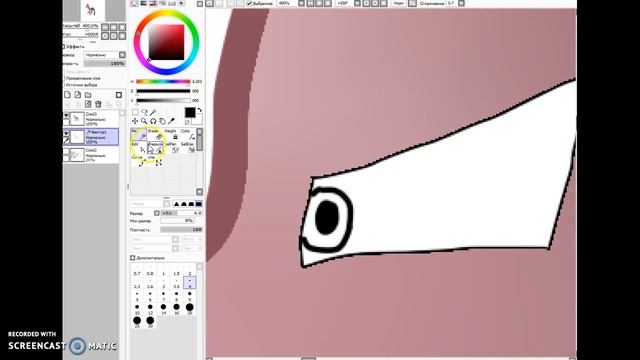The width and height of the screenshot is (640, 360).
Task: Show the Слой1 layer visibility box
Action: 66,152
